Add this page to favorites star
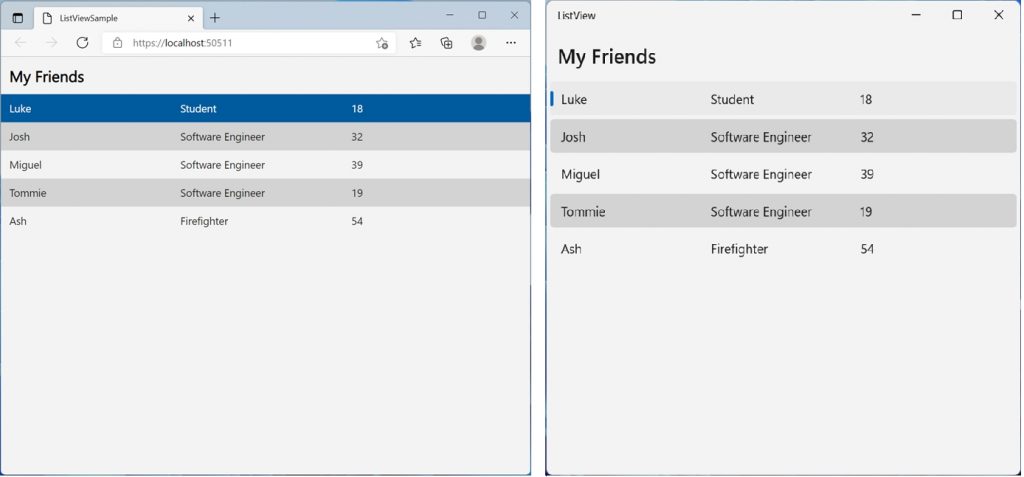 pos(382,43)
